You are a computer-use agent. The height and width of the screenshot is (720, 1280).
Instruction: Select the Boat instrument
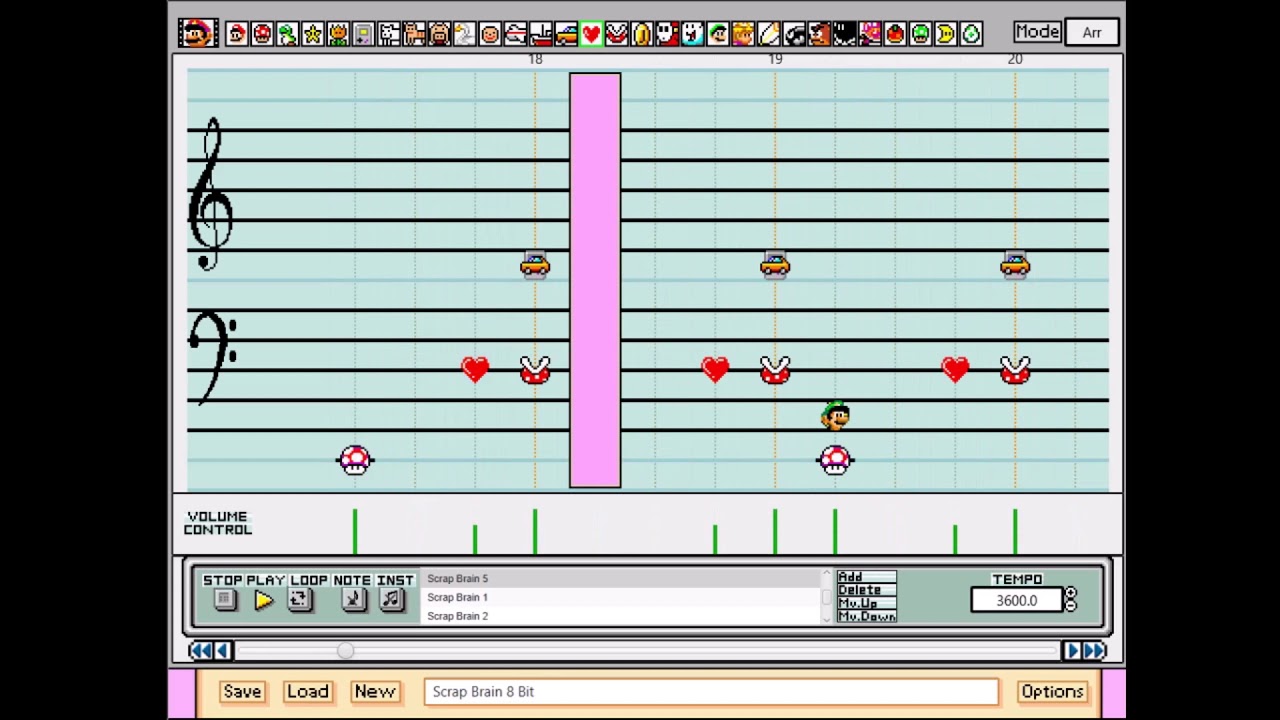click(x=541, y=34)
